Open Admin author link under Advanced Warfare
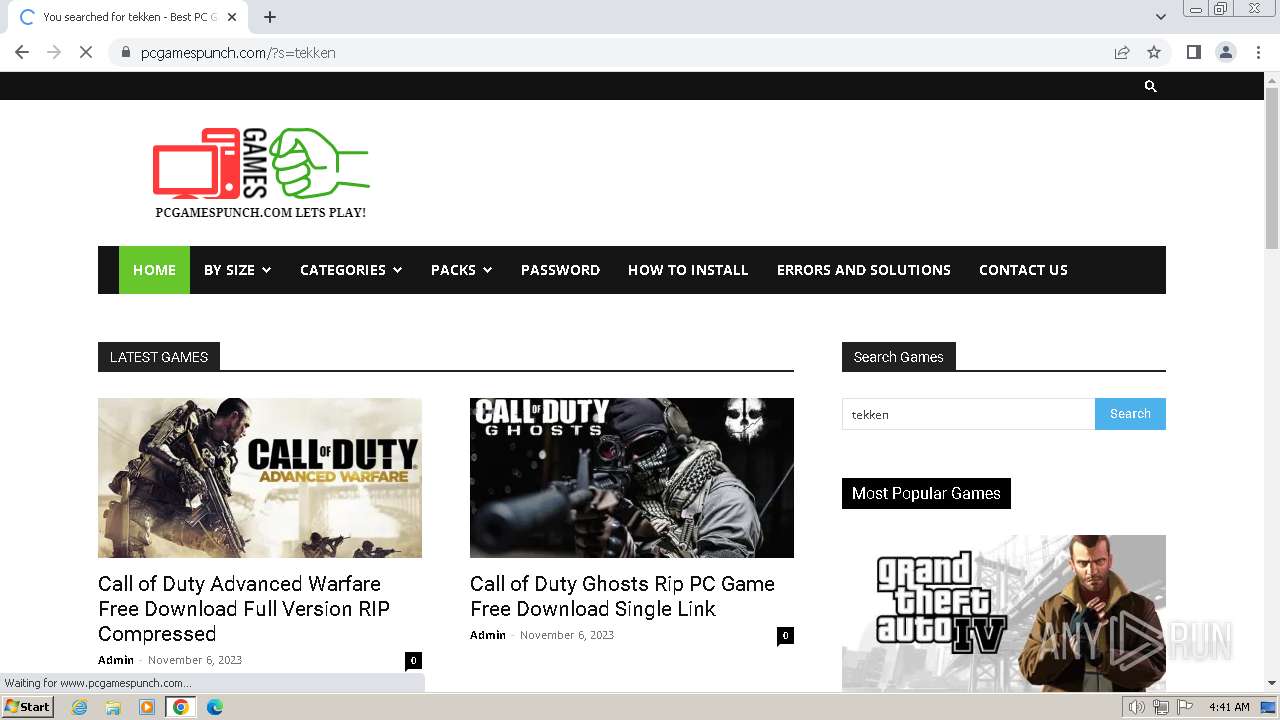This screenshot has width=1280, height=720. click(116, 660)
